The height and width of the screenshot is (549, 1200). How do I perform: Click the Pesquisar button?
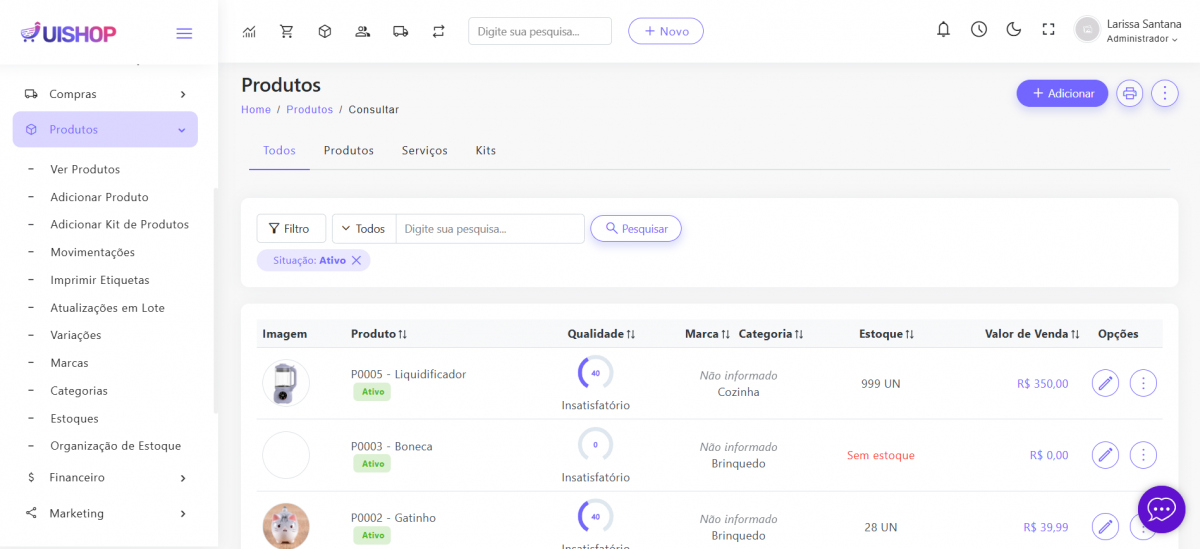pos(636,229)
